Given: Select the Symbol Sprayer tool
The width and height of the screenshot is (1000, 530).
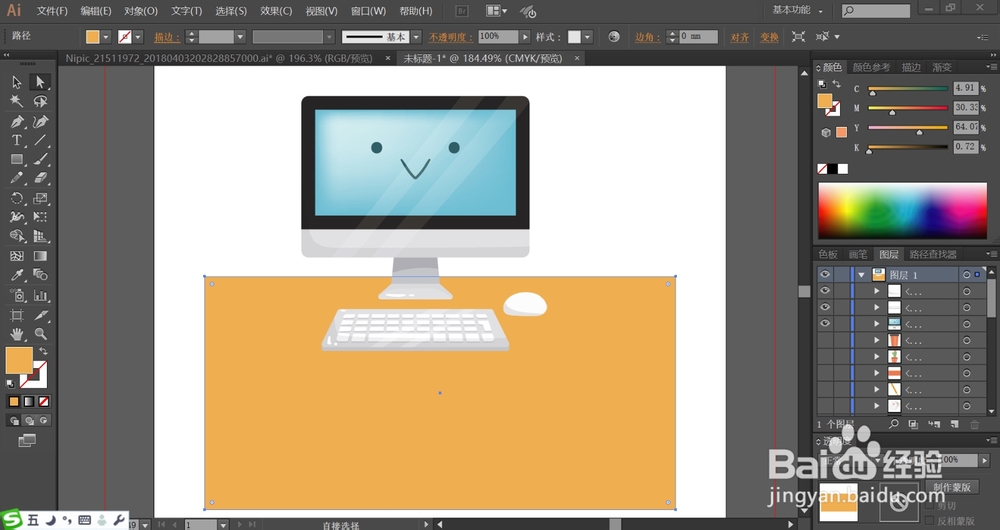Looking at the screenshot, I should [x=17, y=295].
